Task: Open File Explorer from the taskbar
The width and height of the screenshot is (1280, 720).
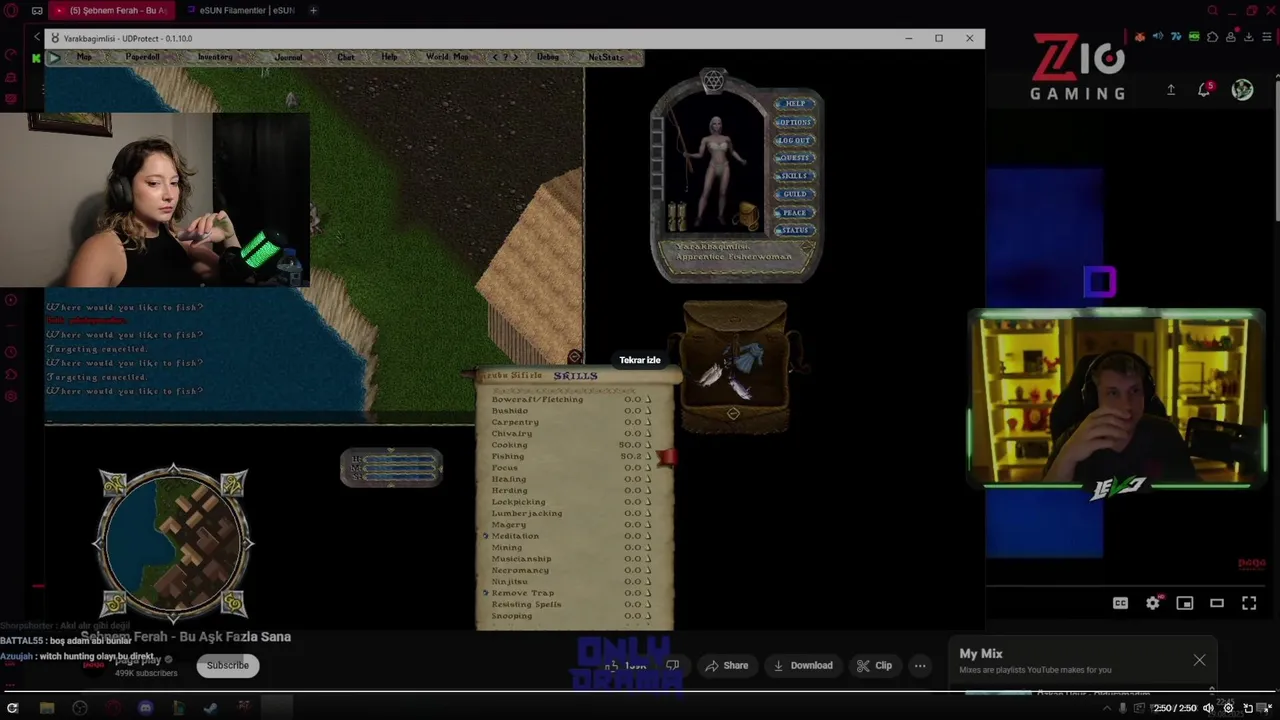Action: [x=47, y=707]
